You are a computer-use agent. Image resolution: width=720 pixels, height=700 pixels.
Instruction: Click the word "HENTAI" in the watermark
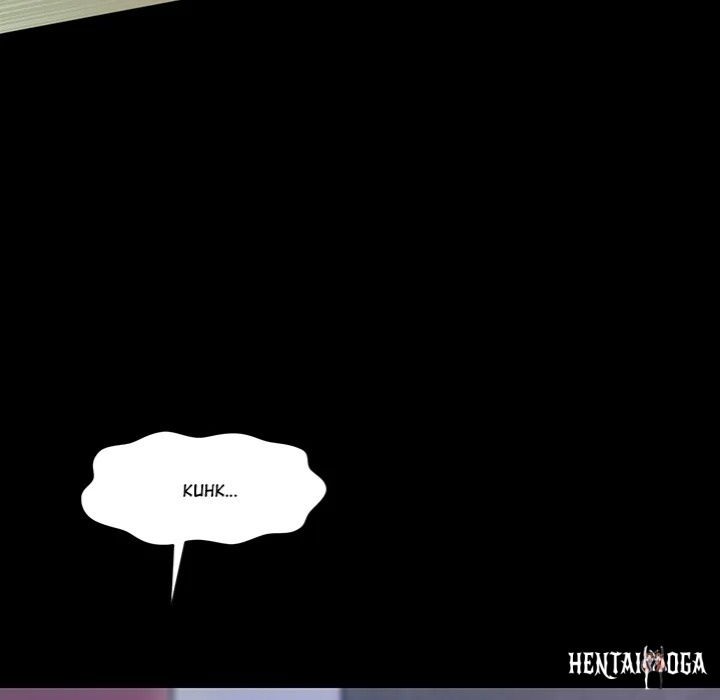click(x=603, y=664)
